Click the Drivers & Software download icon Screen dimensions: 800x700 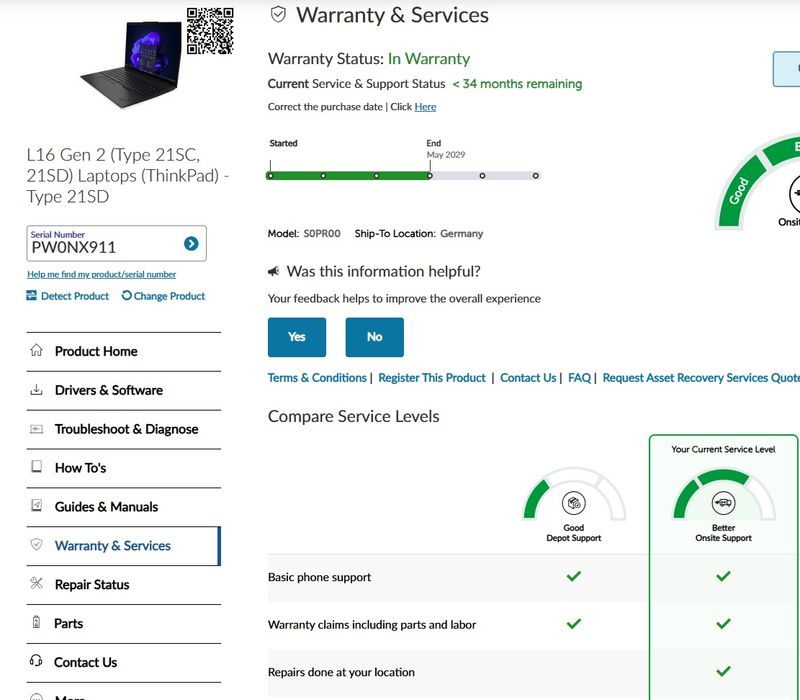[x=36, y=390]
